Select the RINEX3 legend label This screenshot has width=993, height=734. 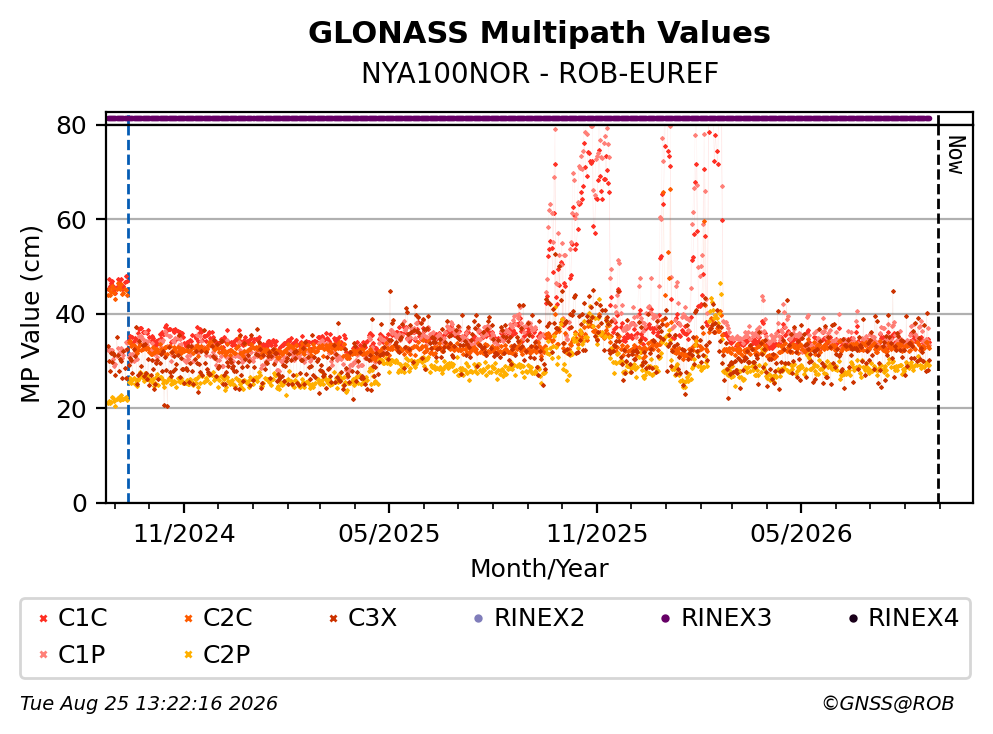click(x=726, y=618)
